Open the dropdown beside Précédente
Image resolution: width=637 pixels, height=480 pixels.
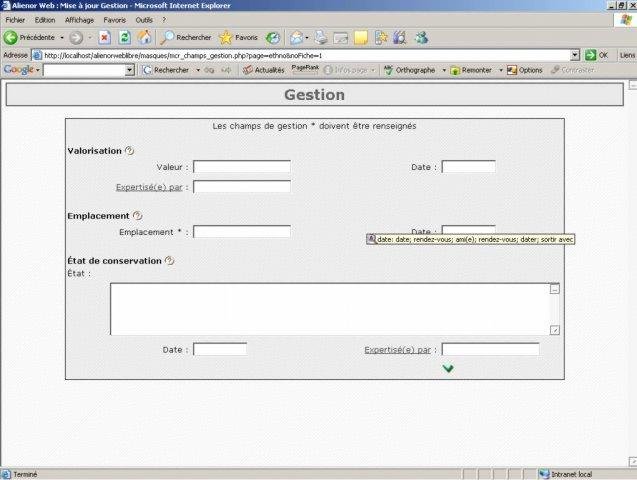(62, 38)
